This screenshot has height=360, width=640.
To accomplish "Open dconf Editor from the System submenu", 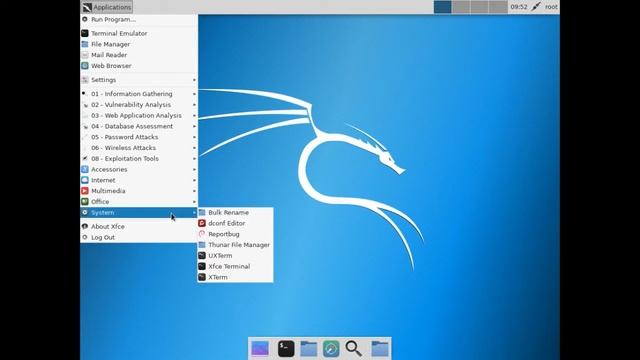I will tap(235, 223).
